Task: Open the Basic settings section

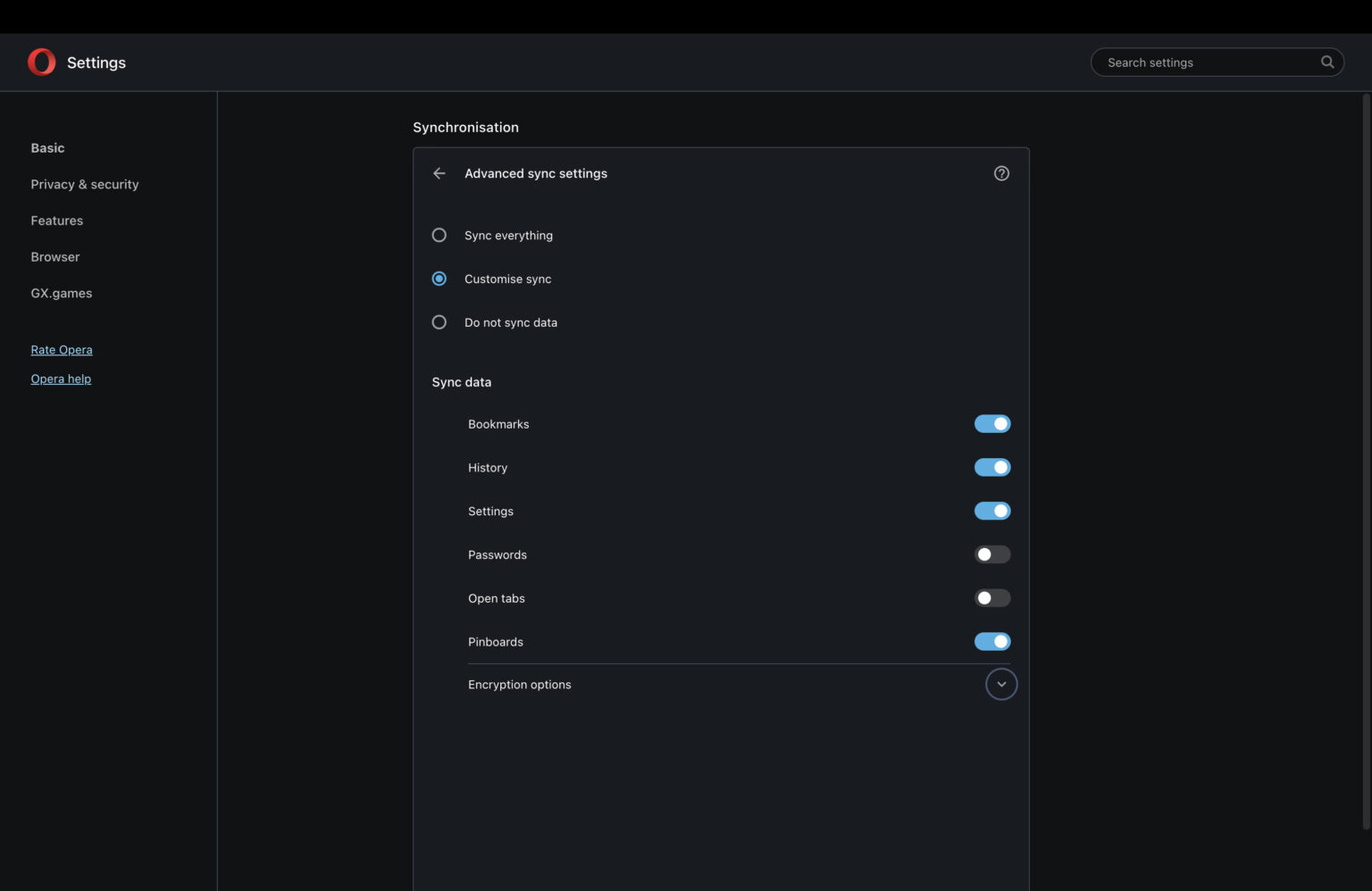Action: (48, 148)
